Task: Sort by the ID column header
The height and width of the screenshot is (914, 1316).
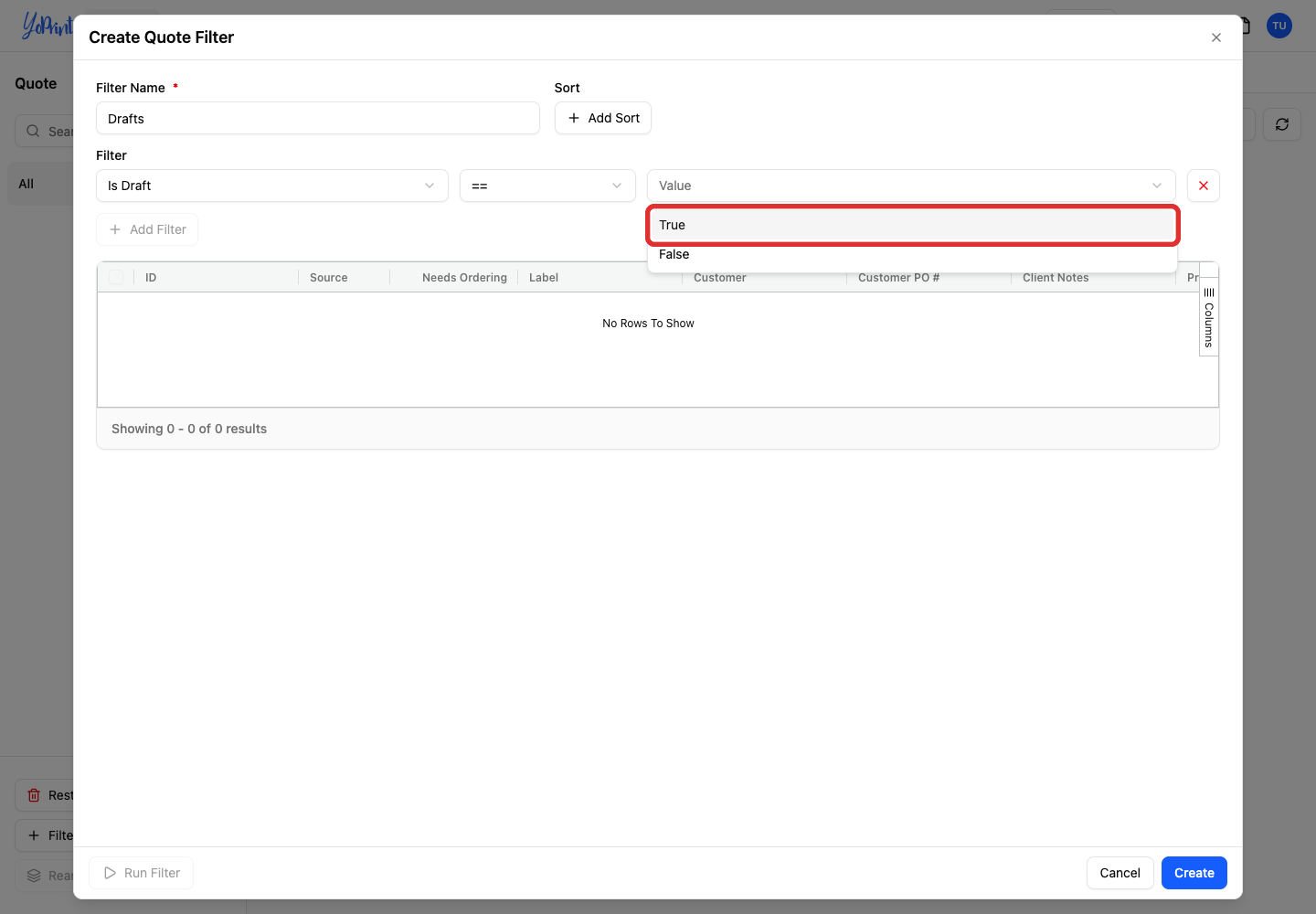Action: (x=151, y=278)
